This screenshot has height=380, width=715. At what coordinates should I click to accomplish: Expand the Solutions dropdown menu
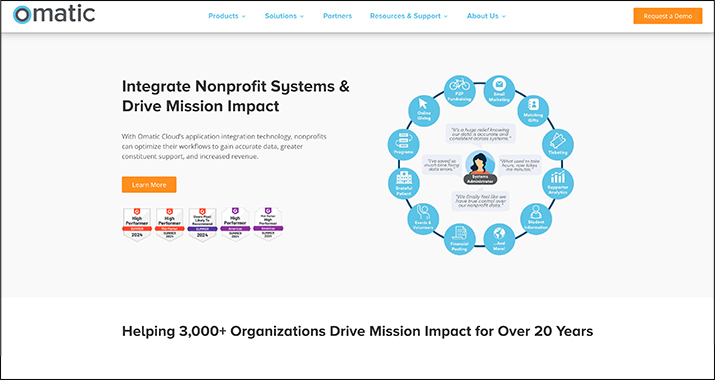[x=284, y=16]
